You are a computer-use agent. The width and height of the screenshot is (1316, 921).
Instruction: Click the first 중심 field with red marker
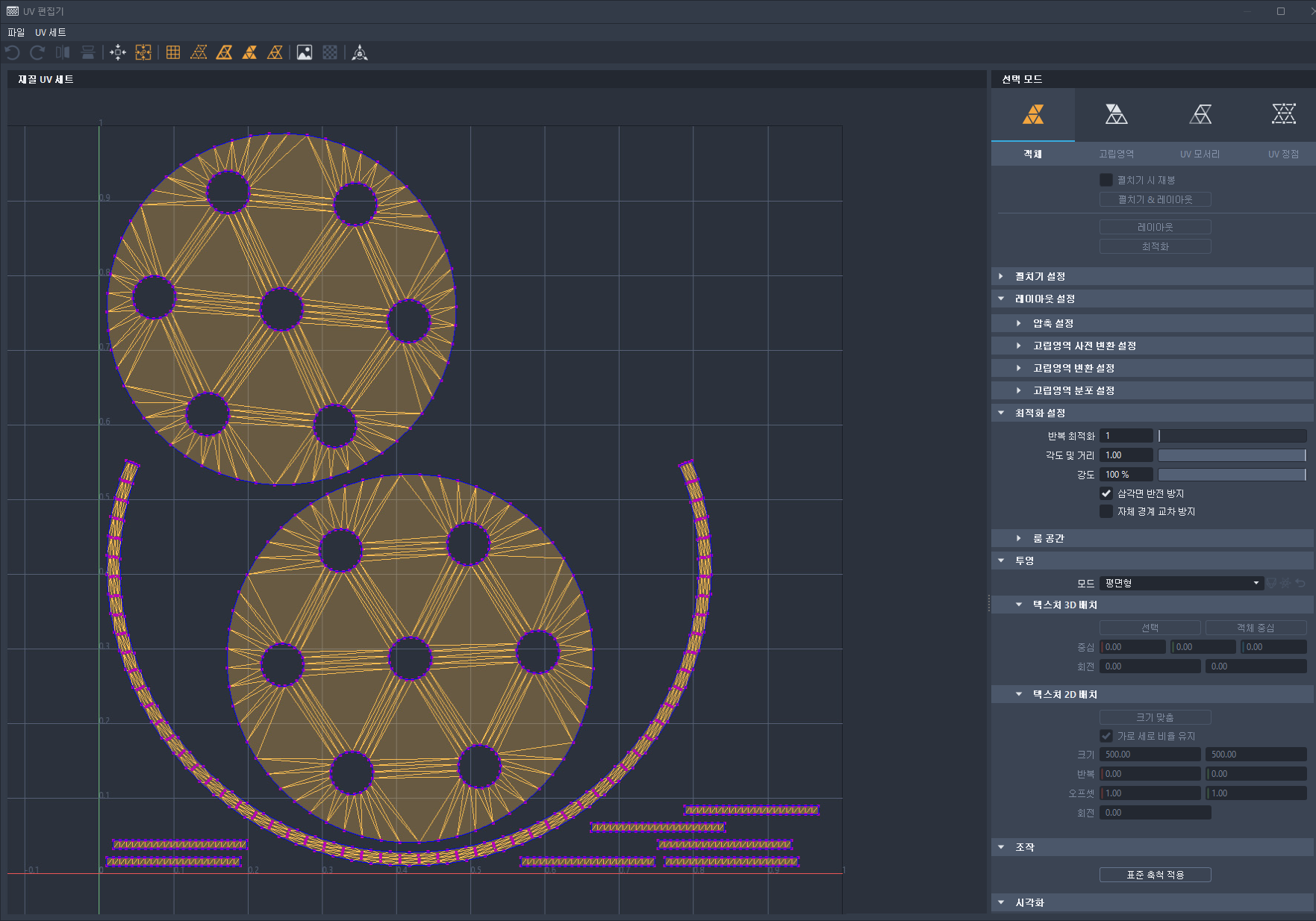1132,647
